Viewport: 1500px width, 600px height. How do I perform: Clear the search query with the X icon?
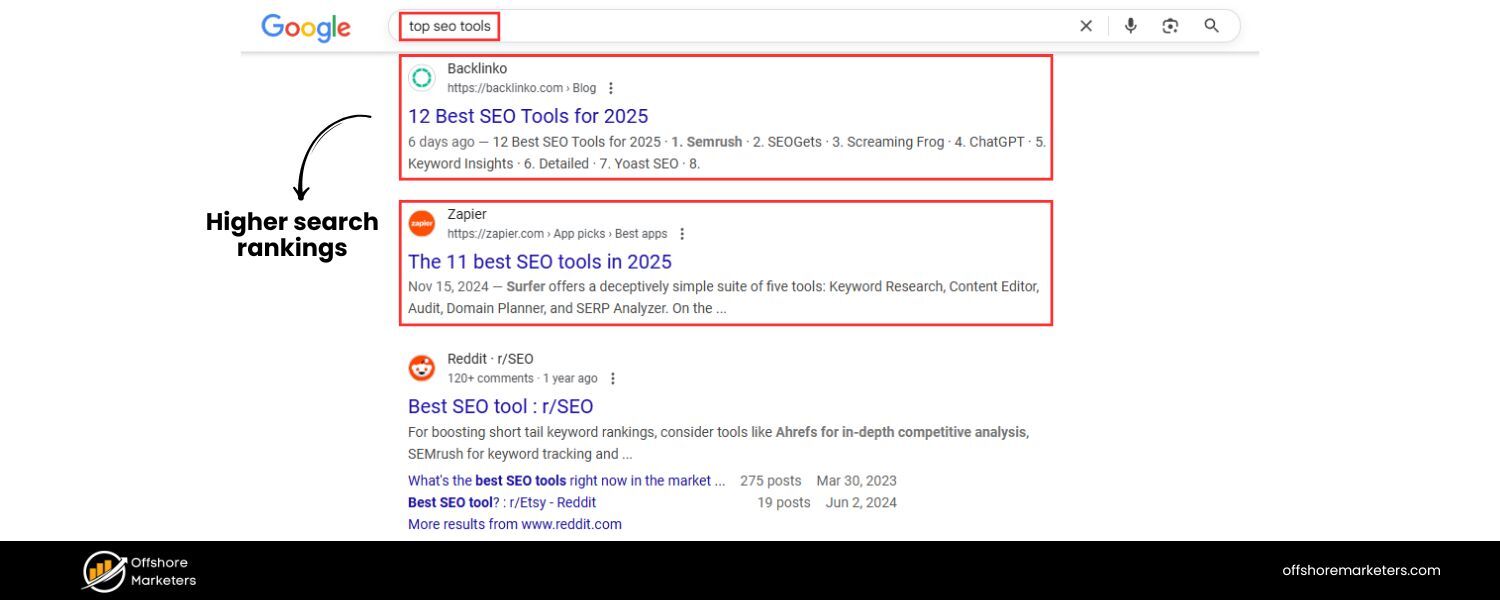(1086, 25)
